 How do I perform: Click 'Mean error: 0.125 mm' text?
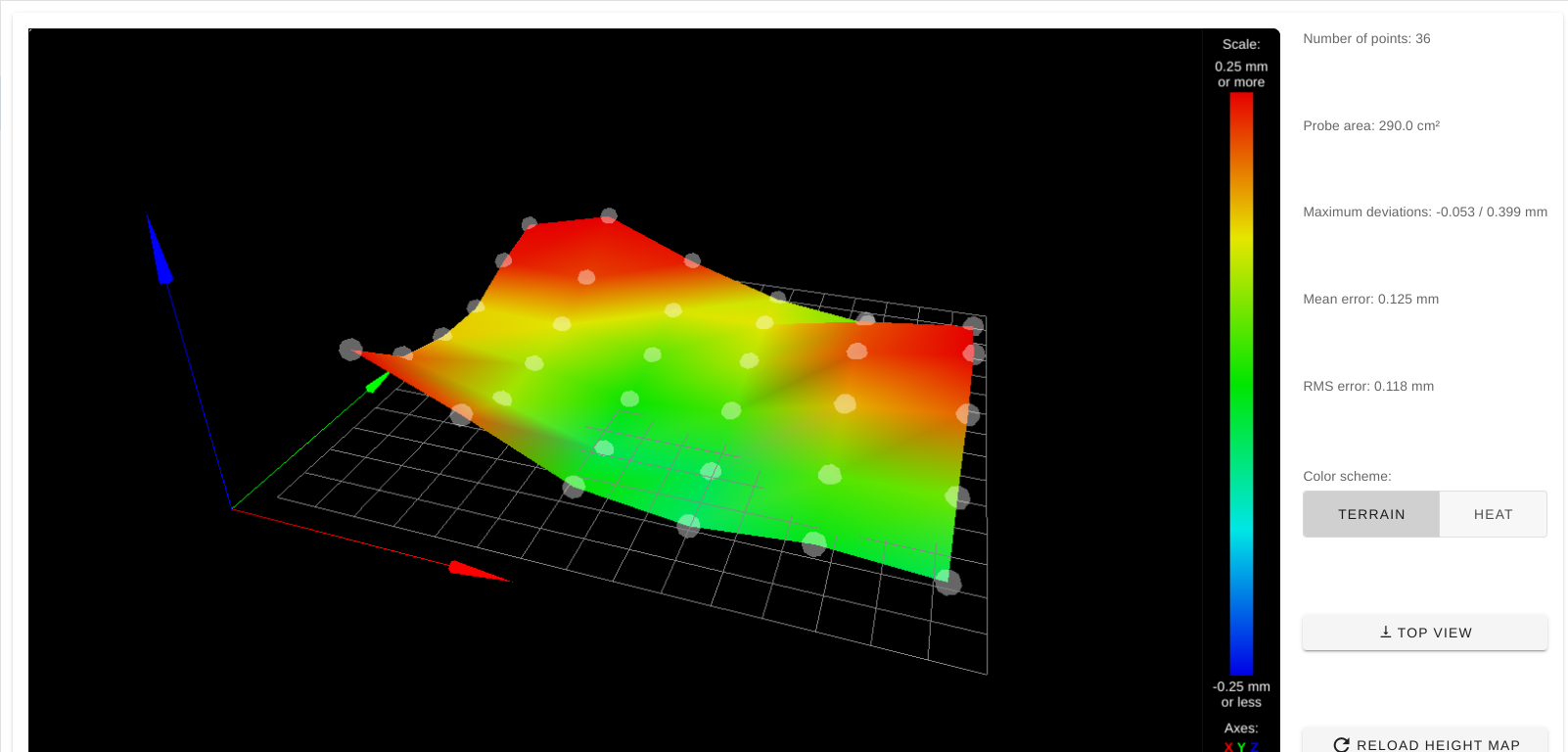(1370, 300)
